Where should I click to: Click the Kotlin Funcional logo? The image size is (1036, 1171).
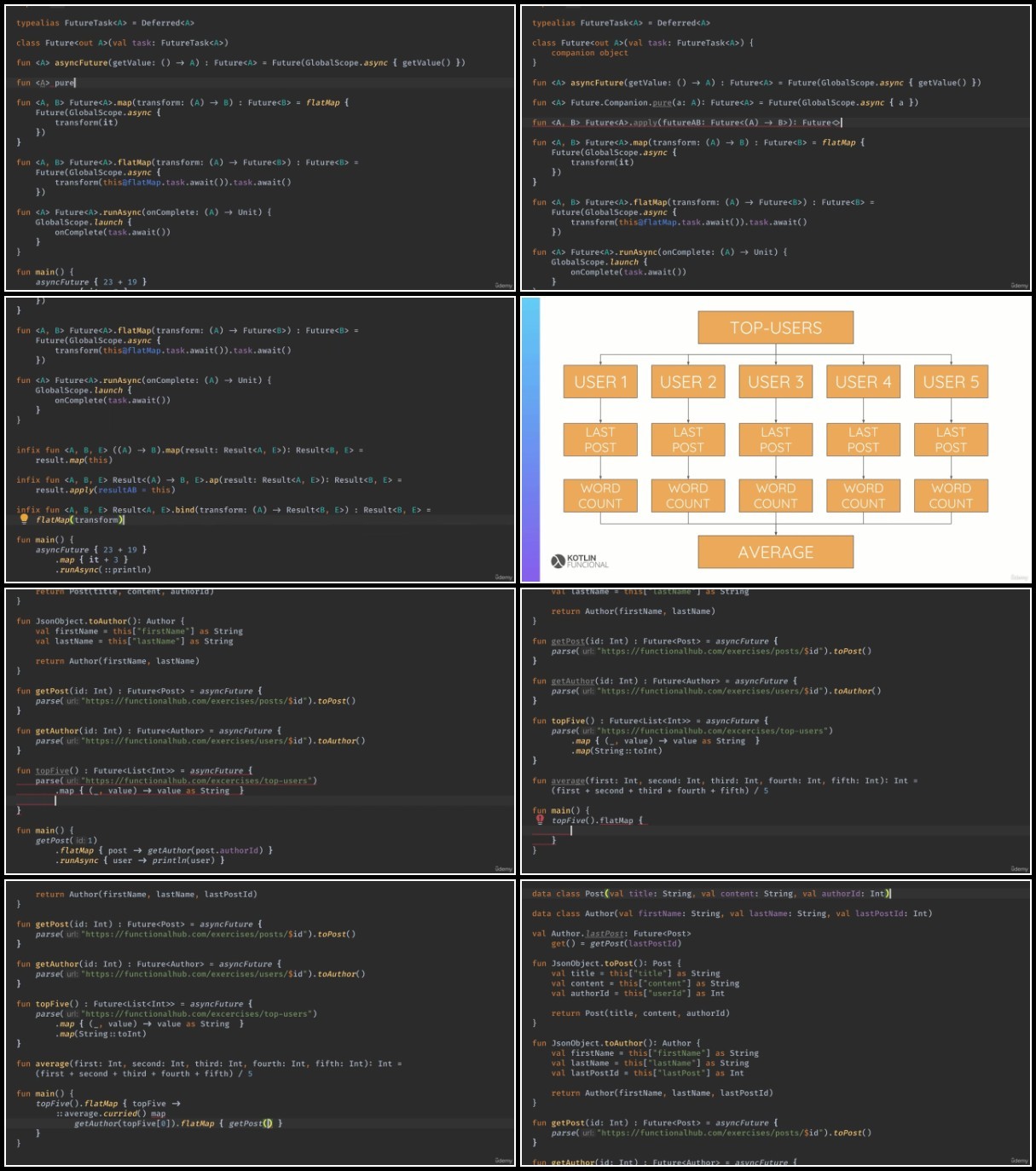tap(580, 561)
